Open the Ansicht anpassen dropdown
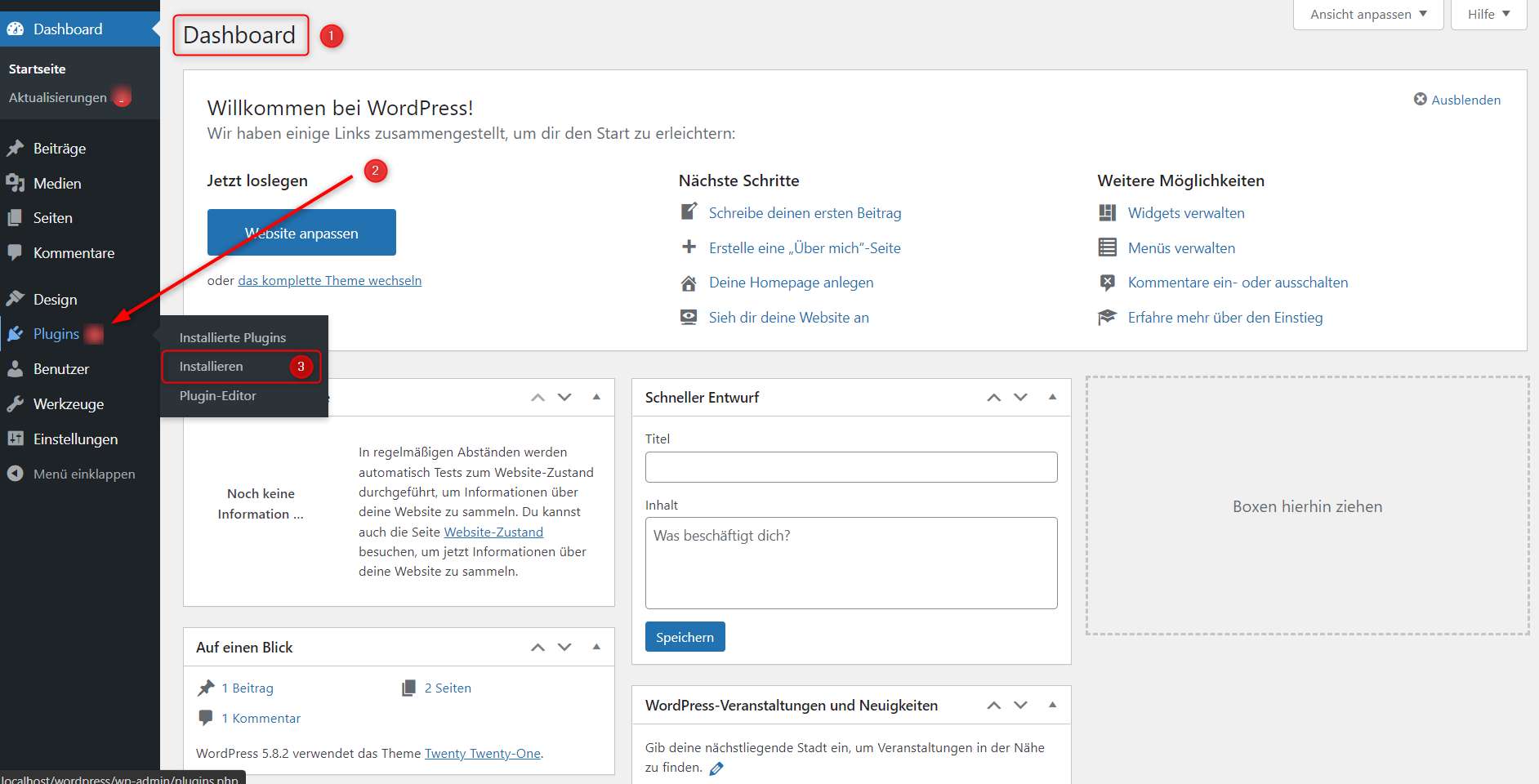Image resolution: width=1539 pixels, height=784 pixels. pyautogui.click(x=1368, y=15)
